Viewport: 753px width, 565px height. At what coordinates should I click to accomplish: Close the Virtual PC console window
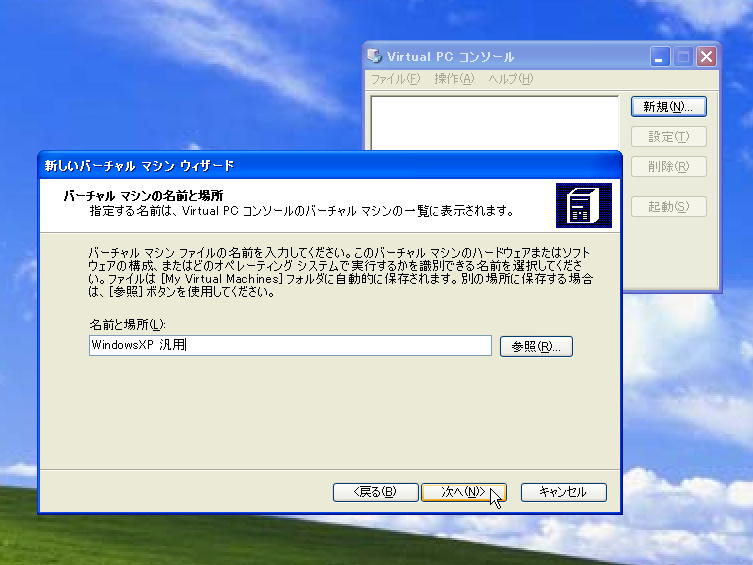706,57
